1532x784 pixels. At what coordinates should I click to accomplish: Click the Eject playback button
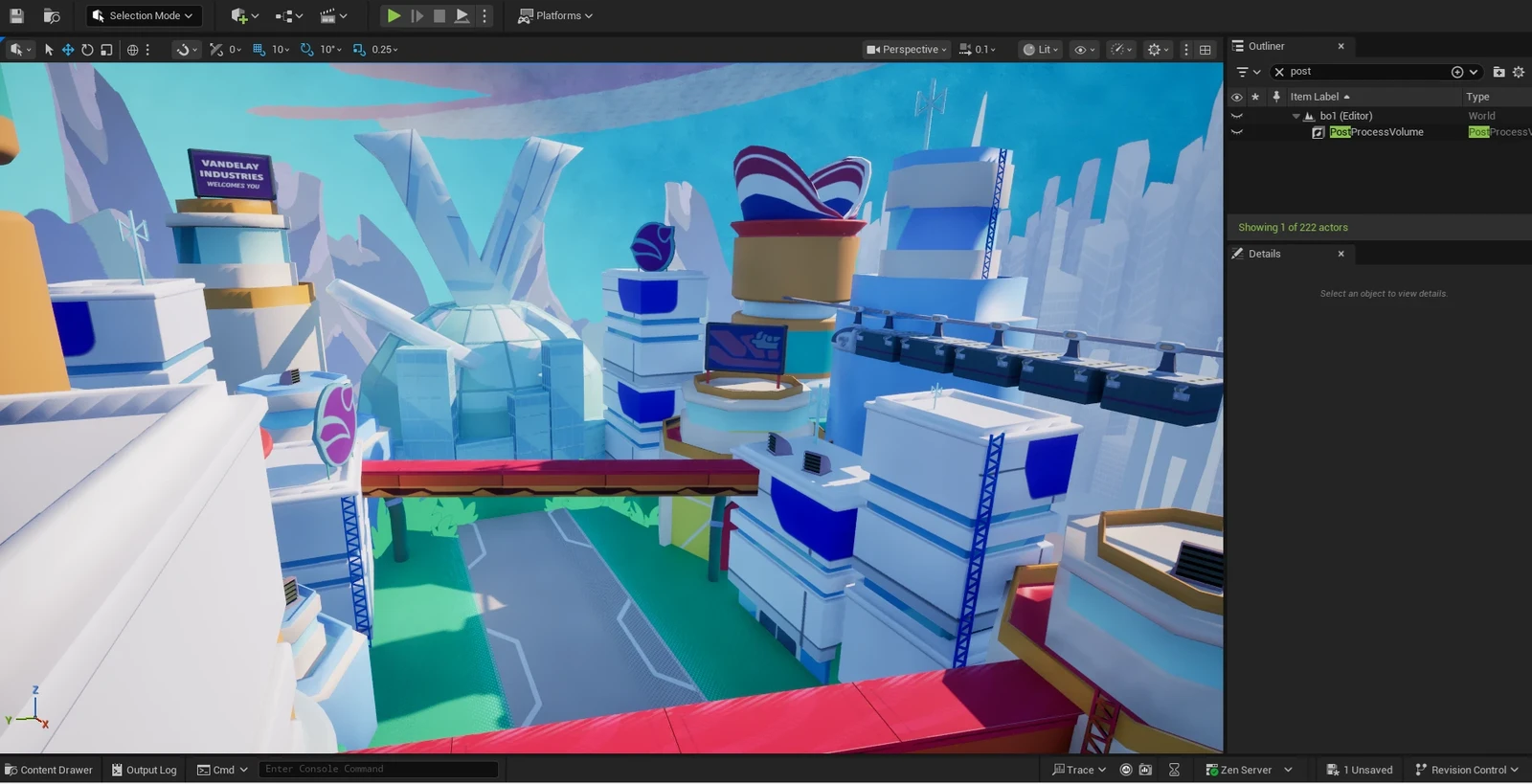tap(462, 15)
